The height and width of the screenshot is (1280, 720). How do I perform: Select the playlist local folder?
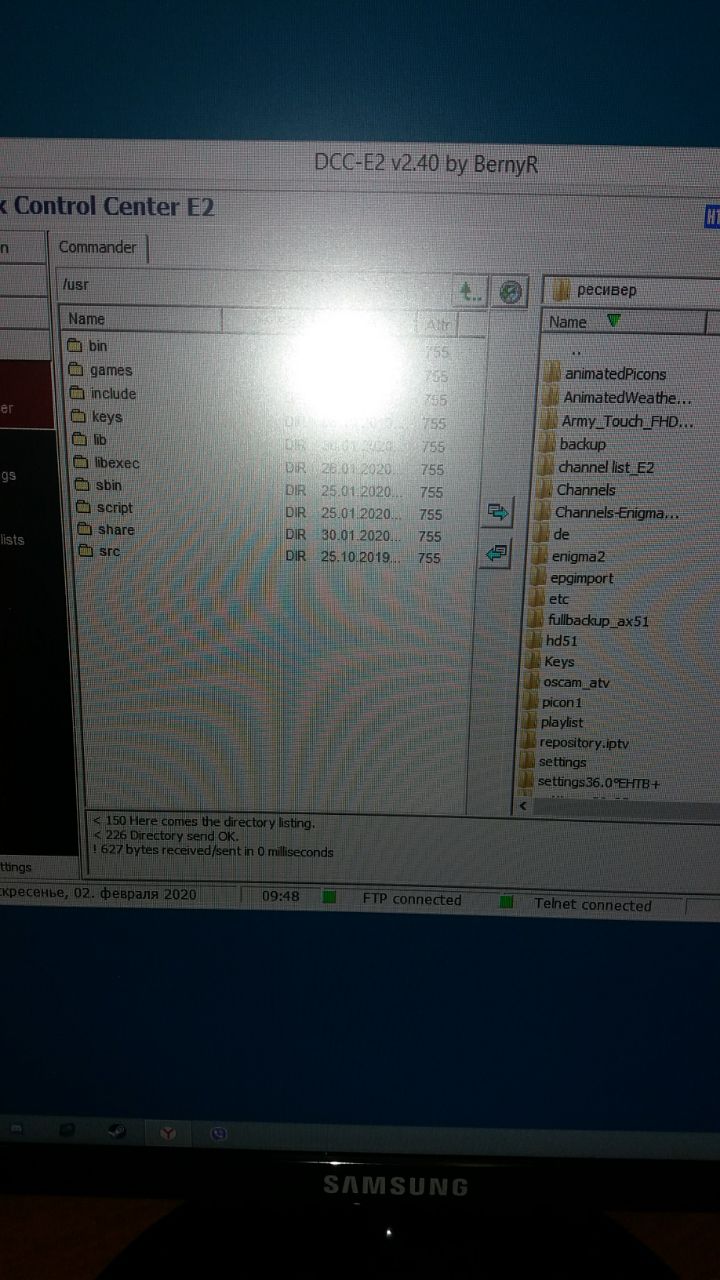[552, 723]
